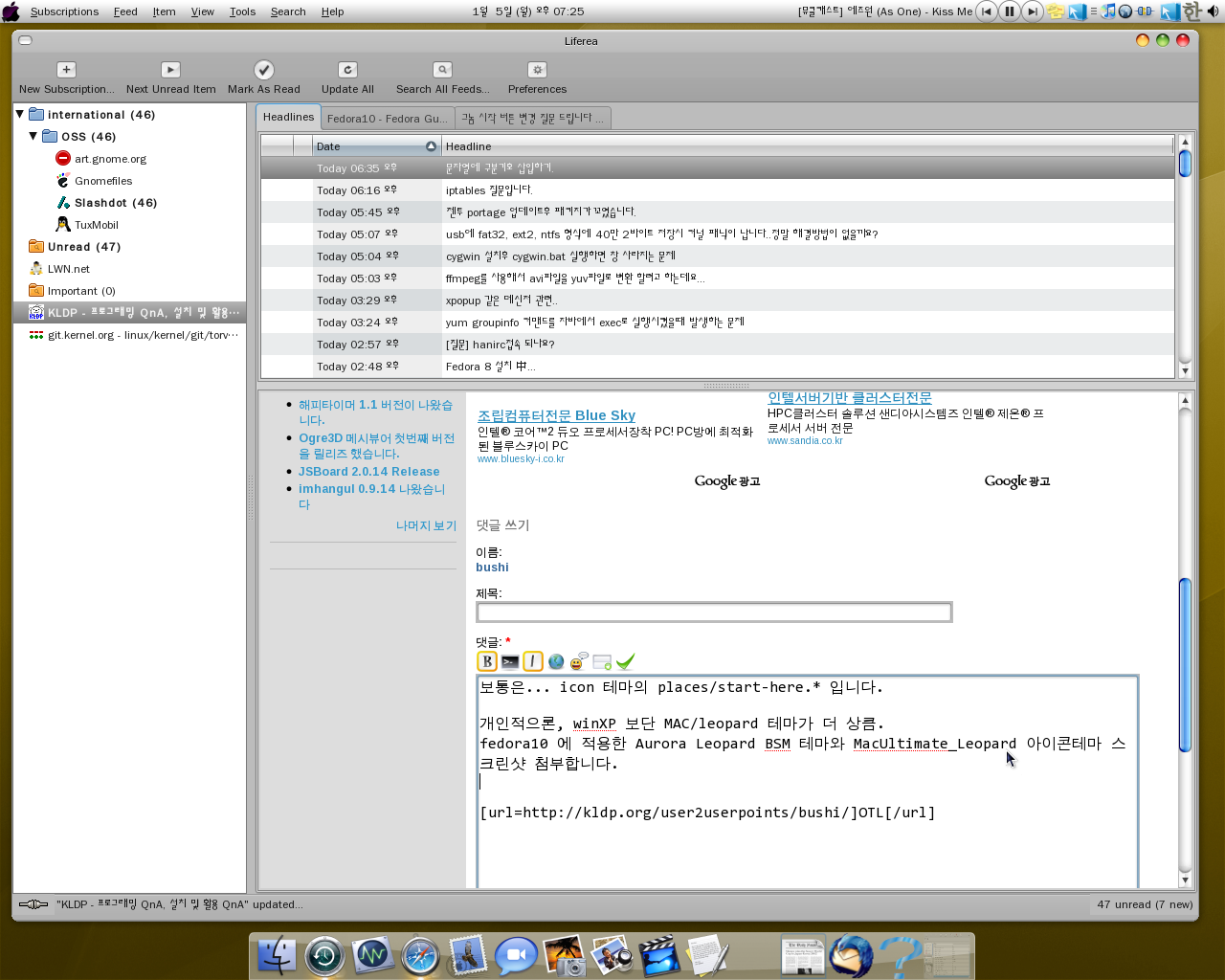Switch to the Fedora10 - Fedora Gu... tab
This screenshot has height=980, width=1225.
click(x=388, y=119)
